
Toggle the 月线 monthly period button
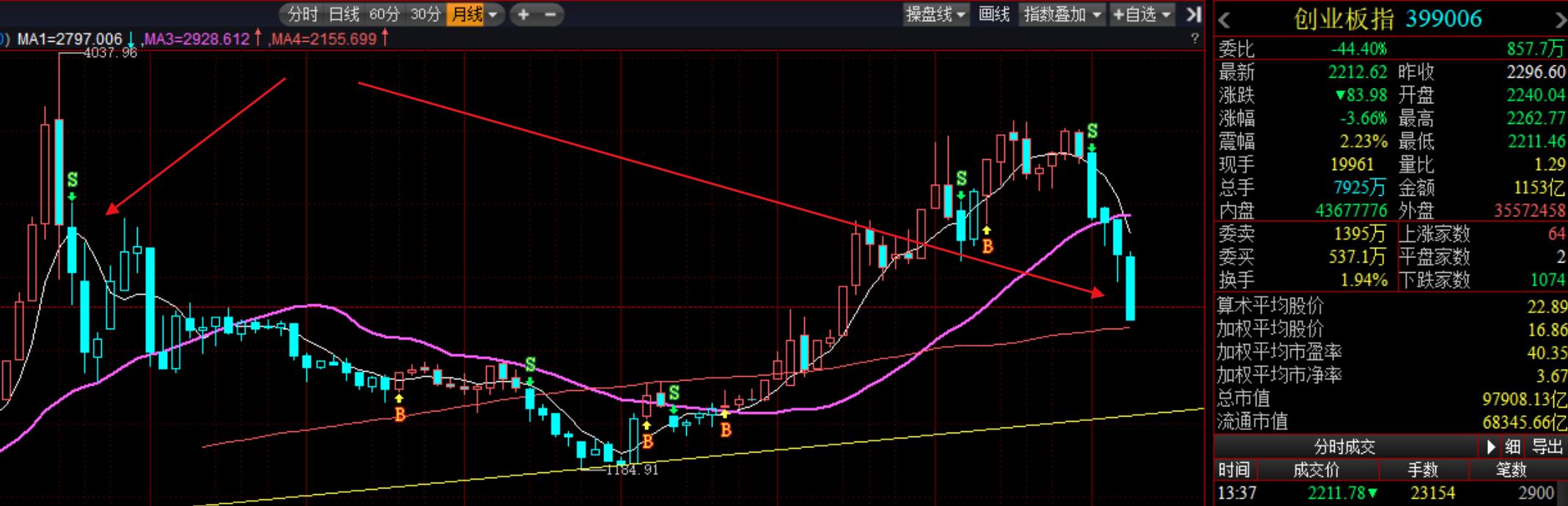click(466, 14)
